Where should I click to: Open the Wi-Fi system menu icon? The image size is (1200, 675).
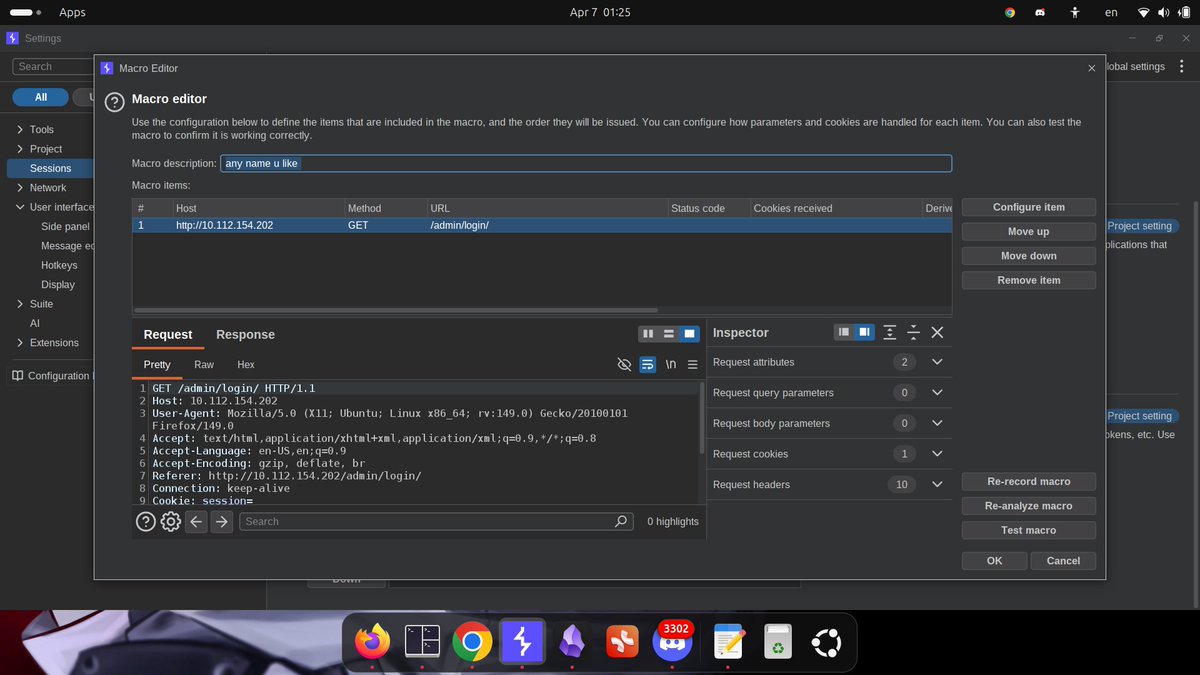[1143, 12]
